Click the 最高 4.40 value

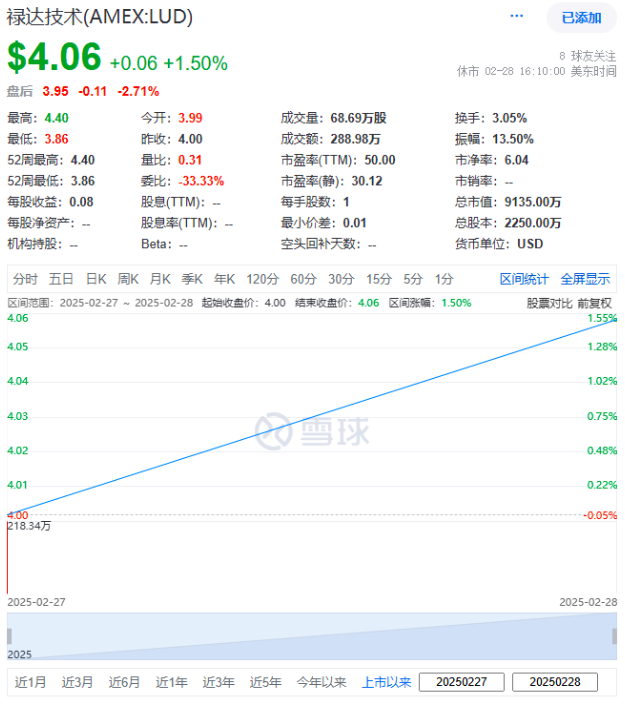(57, 118)
